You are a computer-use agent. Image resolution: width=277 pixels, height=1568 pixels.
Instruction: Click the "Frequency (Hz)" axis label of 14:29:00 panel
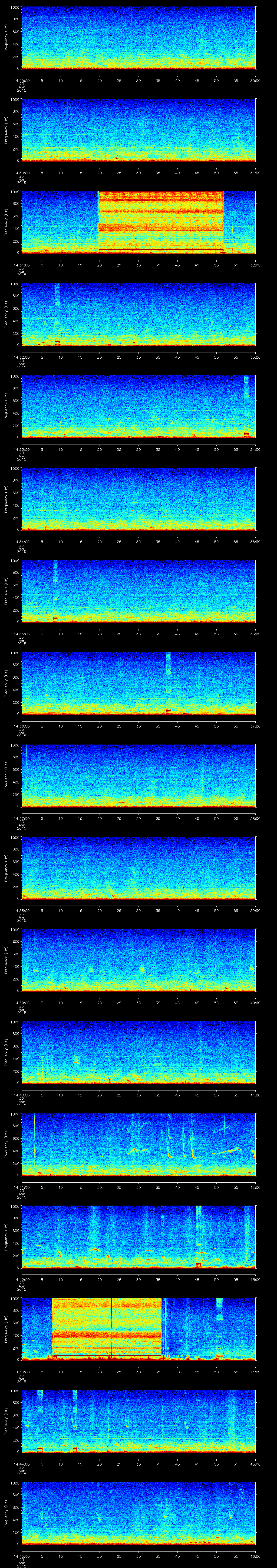(x=6, y=38)
